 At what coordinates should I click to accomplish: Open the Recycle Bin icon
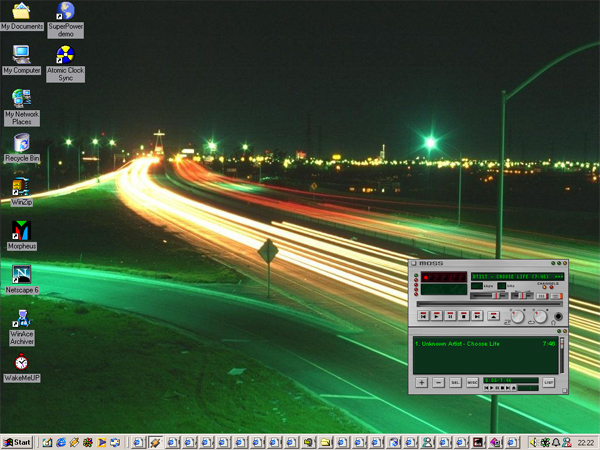pos(21,145)
